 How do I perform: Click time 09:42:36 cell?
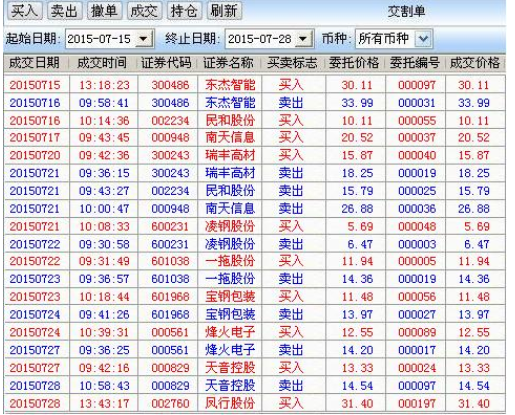pos(104,155)
